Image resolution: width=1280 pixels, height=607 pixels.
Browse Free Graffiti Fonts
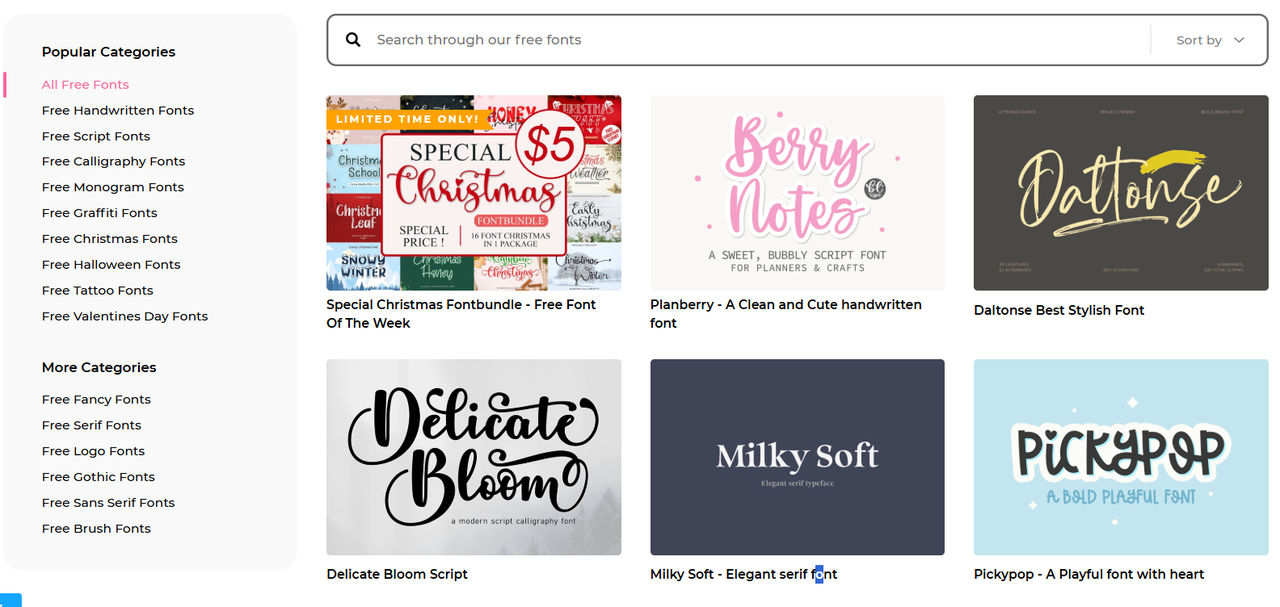[100, 213]
